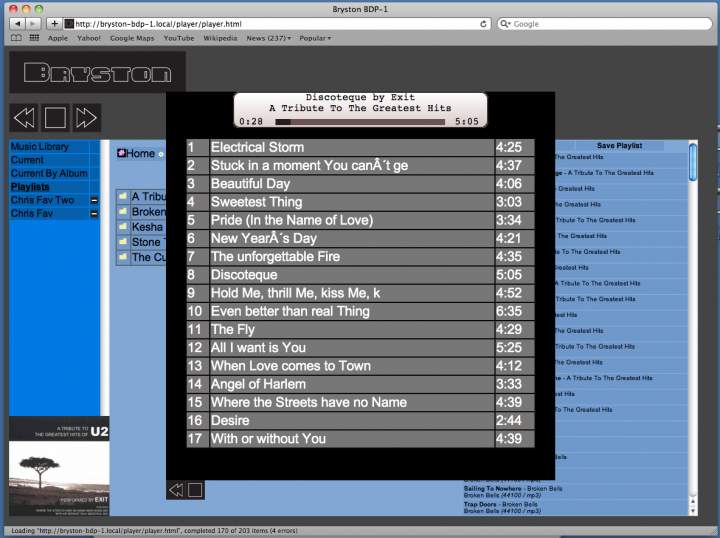
Task: Open the Yahoo! bookmark link
Action: [x=89, y=38]
